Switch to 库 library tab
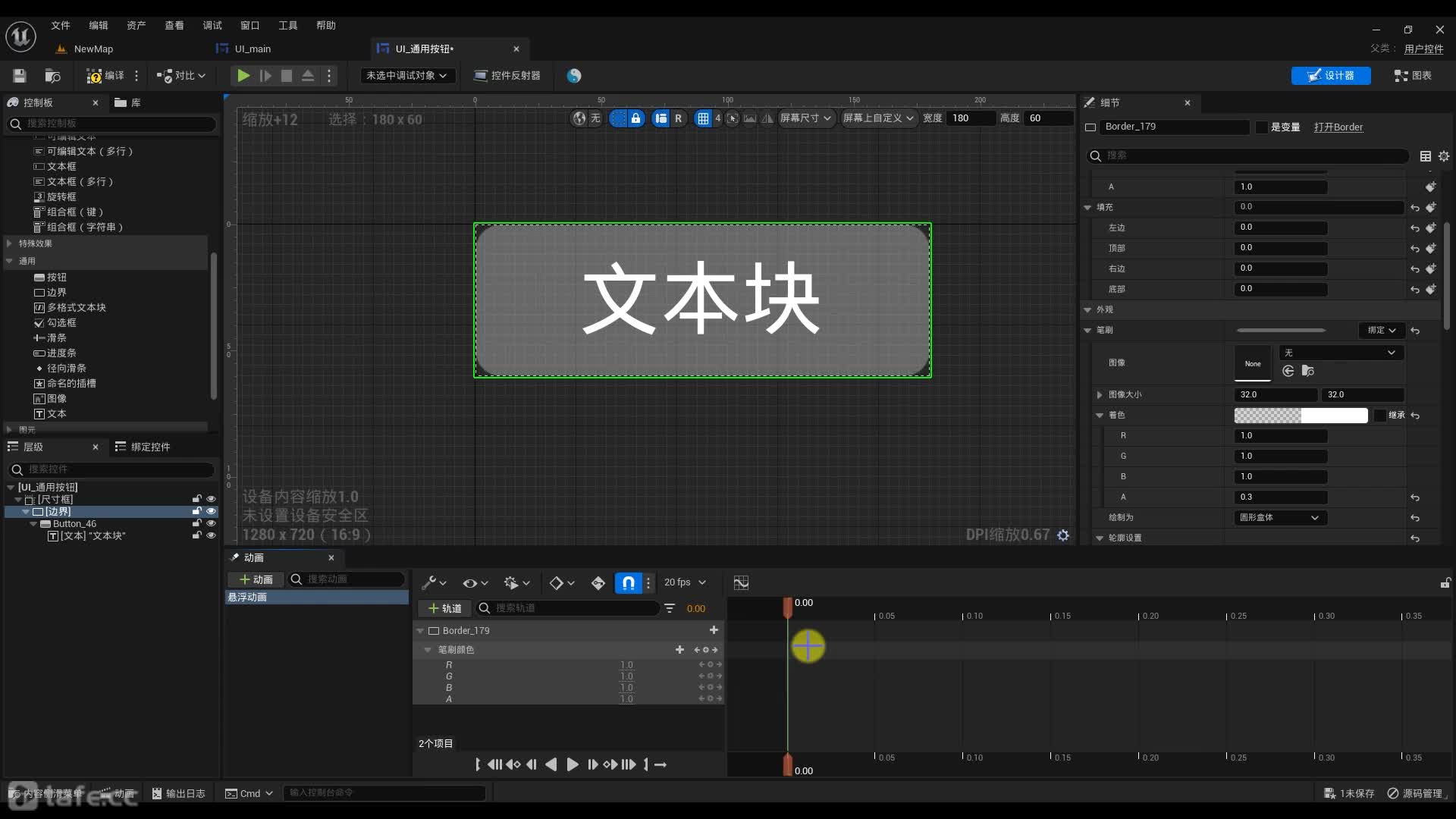Screen dimensions: 1456x819 coord(127,102)
